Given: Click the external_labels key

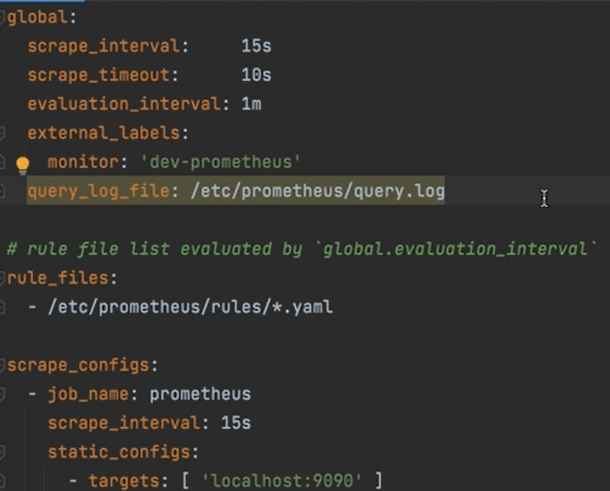Looking at the screenshot, I should point(103,133).
